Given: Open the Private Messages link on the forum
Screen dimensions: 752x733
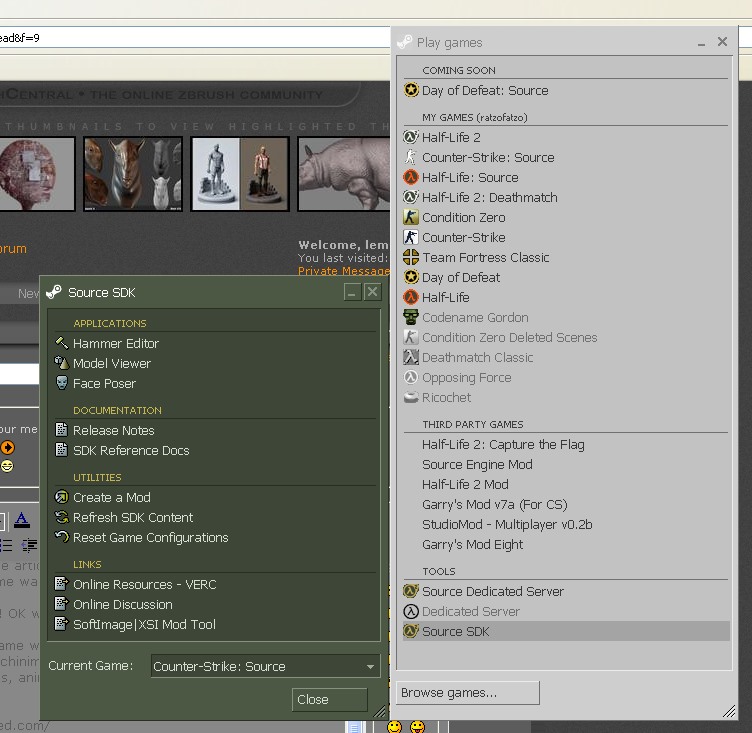Looking at the screenshot, I should pos(344,271).
